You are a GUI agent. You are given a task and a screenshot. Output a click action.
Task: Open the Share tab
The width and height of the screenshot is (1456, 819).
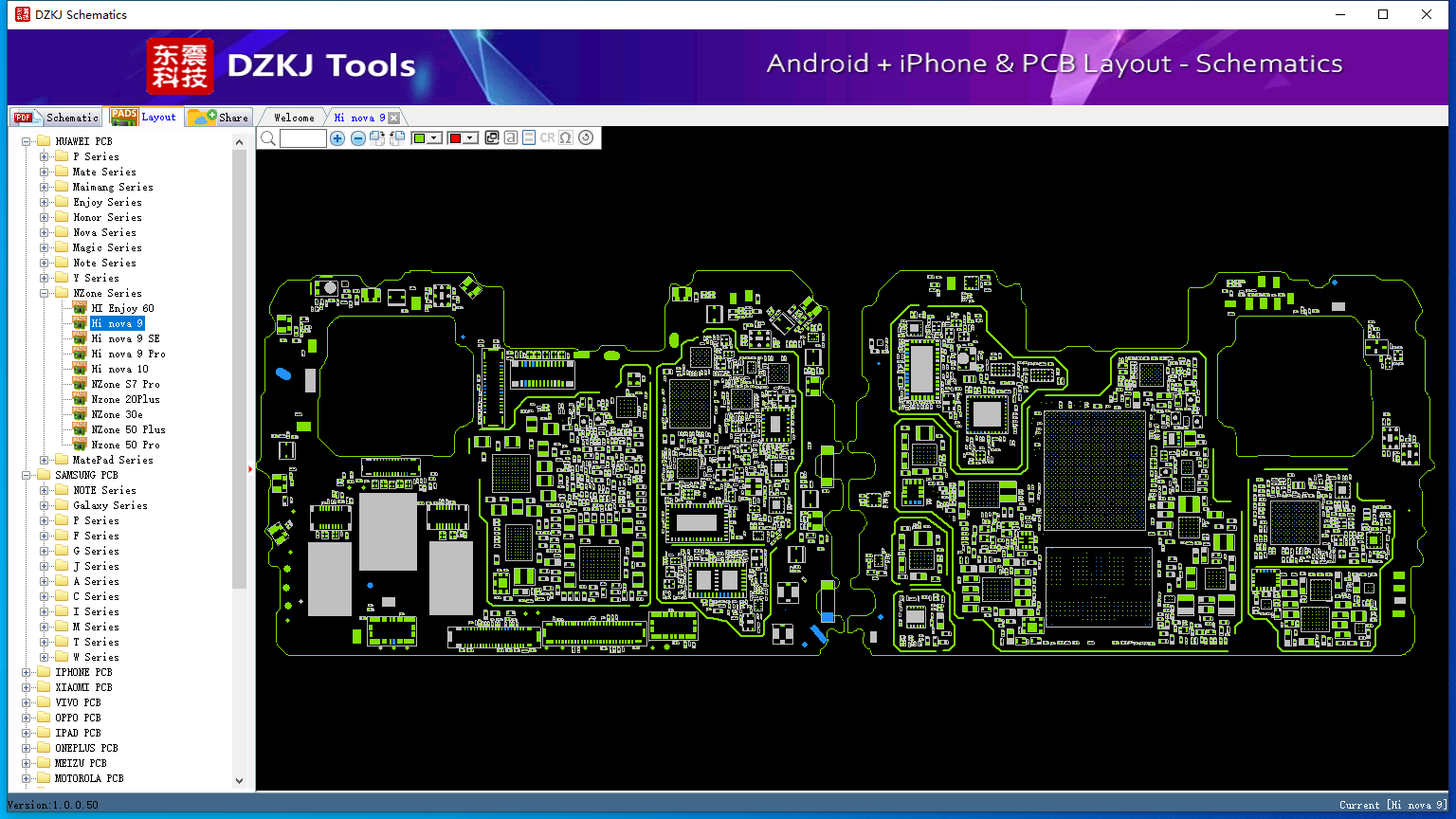(218, 117)
